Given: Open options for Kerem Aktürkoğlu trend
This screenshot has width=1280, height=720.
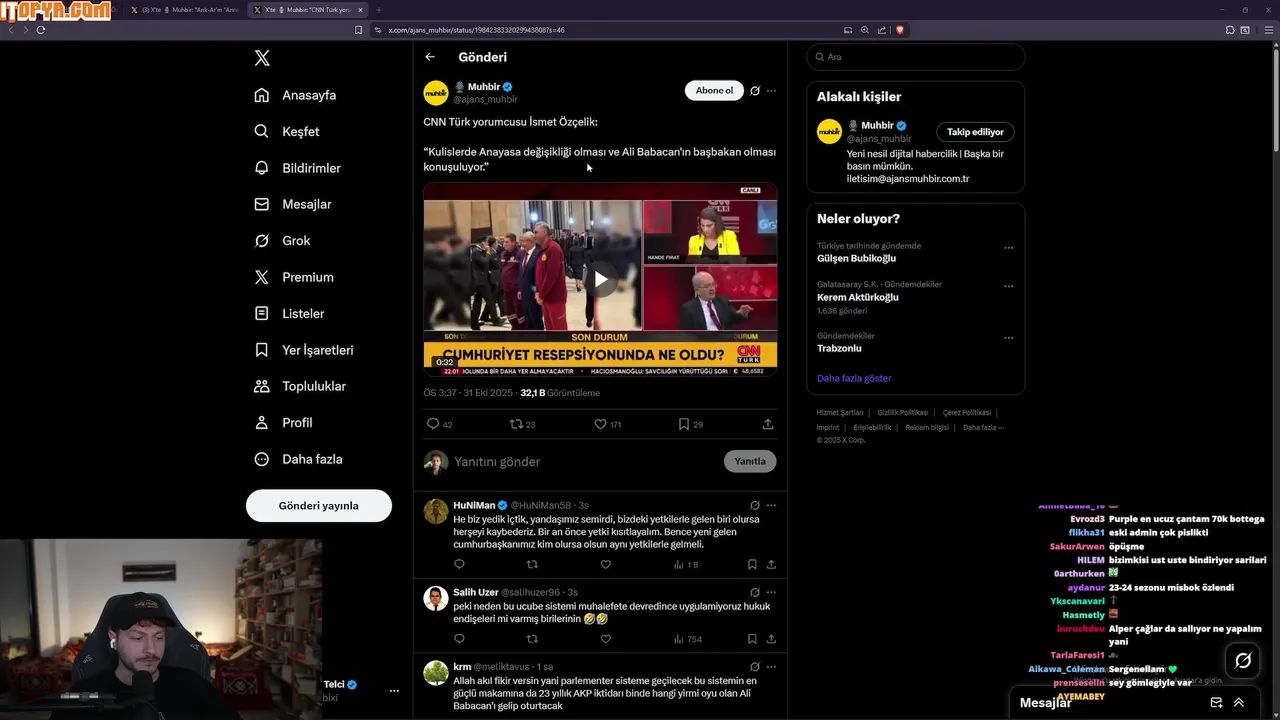Looking at the screenshot, I should (x=1008, y=285).
